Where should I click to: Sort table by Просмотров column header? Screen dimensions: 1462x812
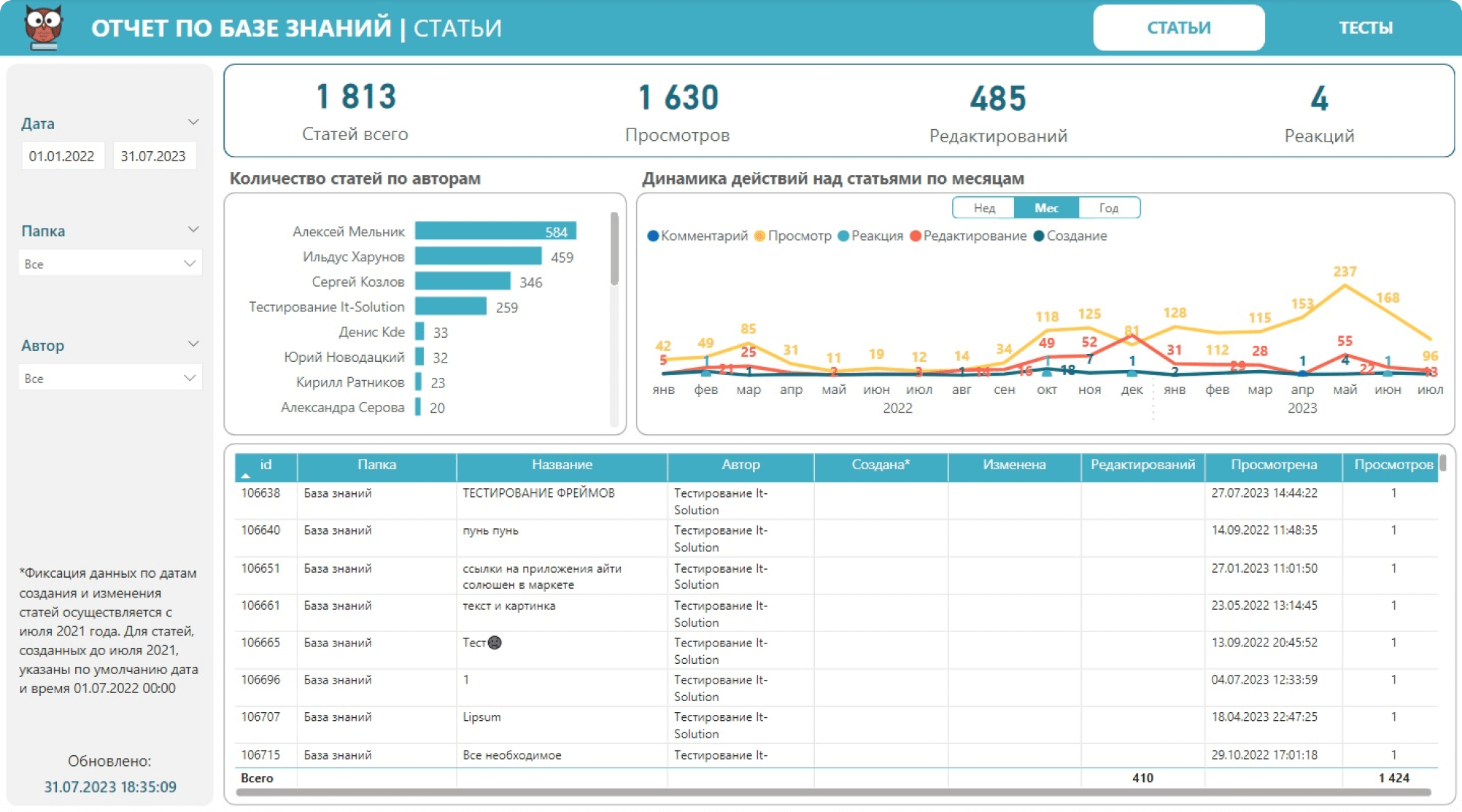coord(1392,465)
